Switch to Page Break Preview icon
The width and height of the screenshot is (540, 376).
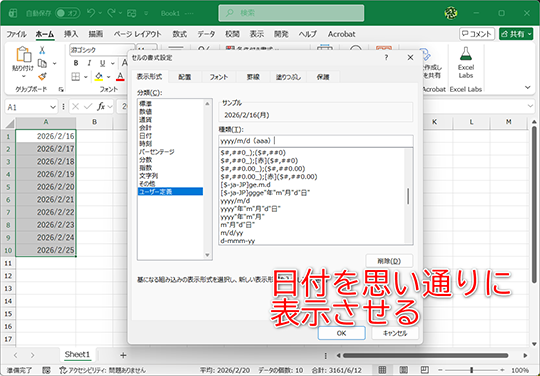(x=425, y=370)
